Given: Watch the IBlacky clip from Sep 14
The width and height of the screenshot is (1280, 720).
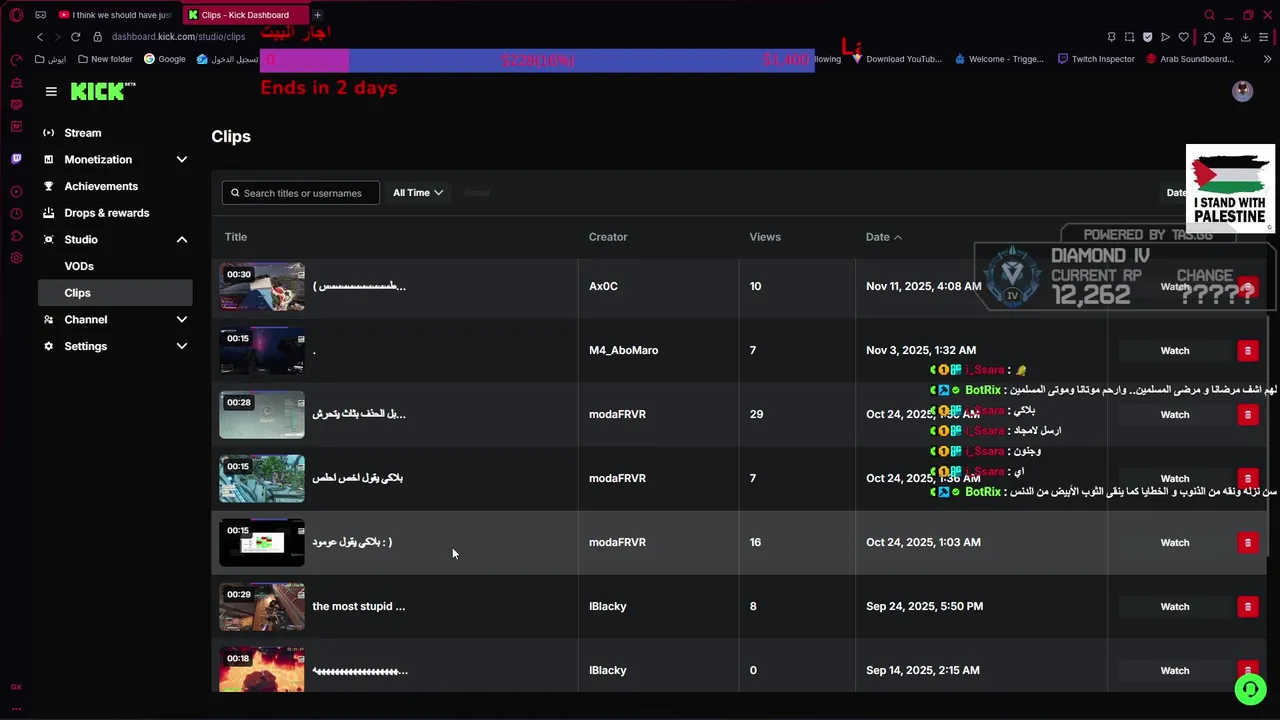Looking at the screenshot, I should [1174, 670].
